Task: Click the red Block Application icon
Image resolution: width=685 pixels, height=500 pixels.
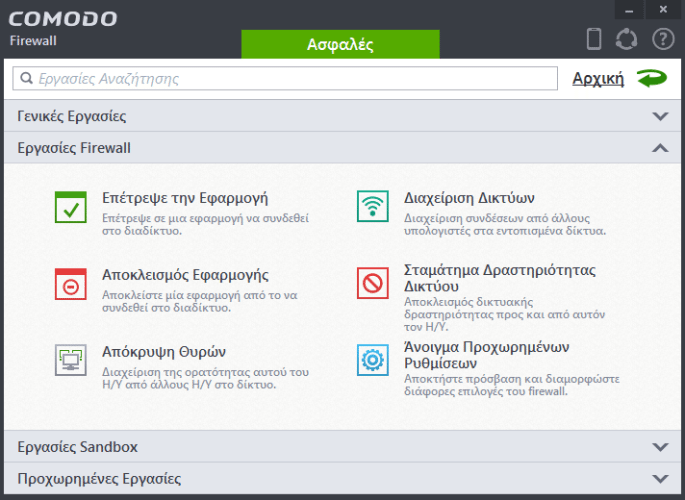Action: click(x=71, y=284)
